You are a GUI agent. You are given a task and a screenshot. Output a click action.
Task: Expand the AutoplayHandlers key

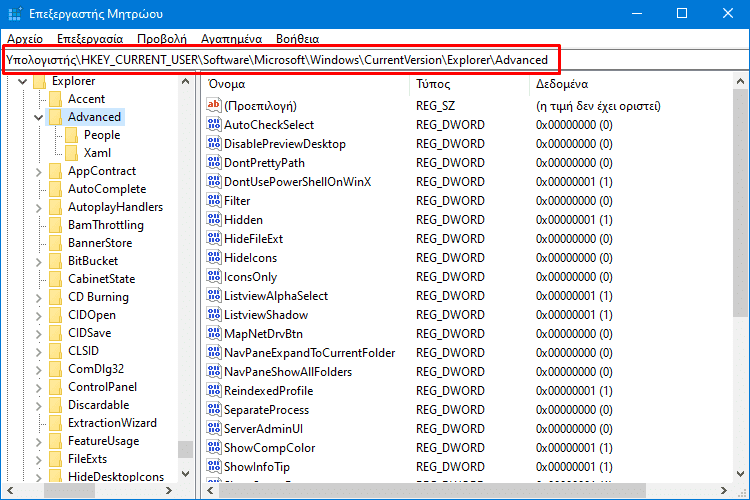(39, 207)
